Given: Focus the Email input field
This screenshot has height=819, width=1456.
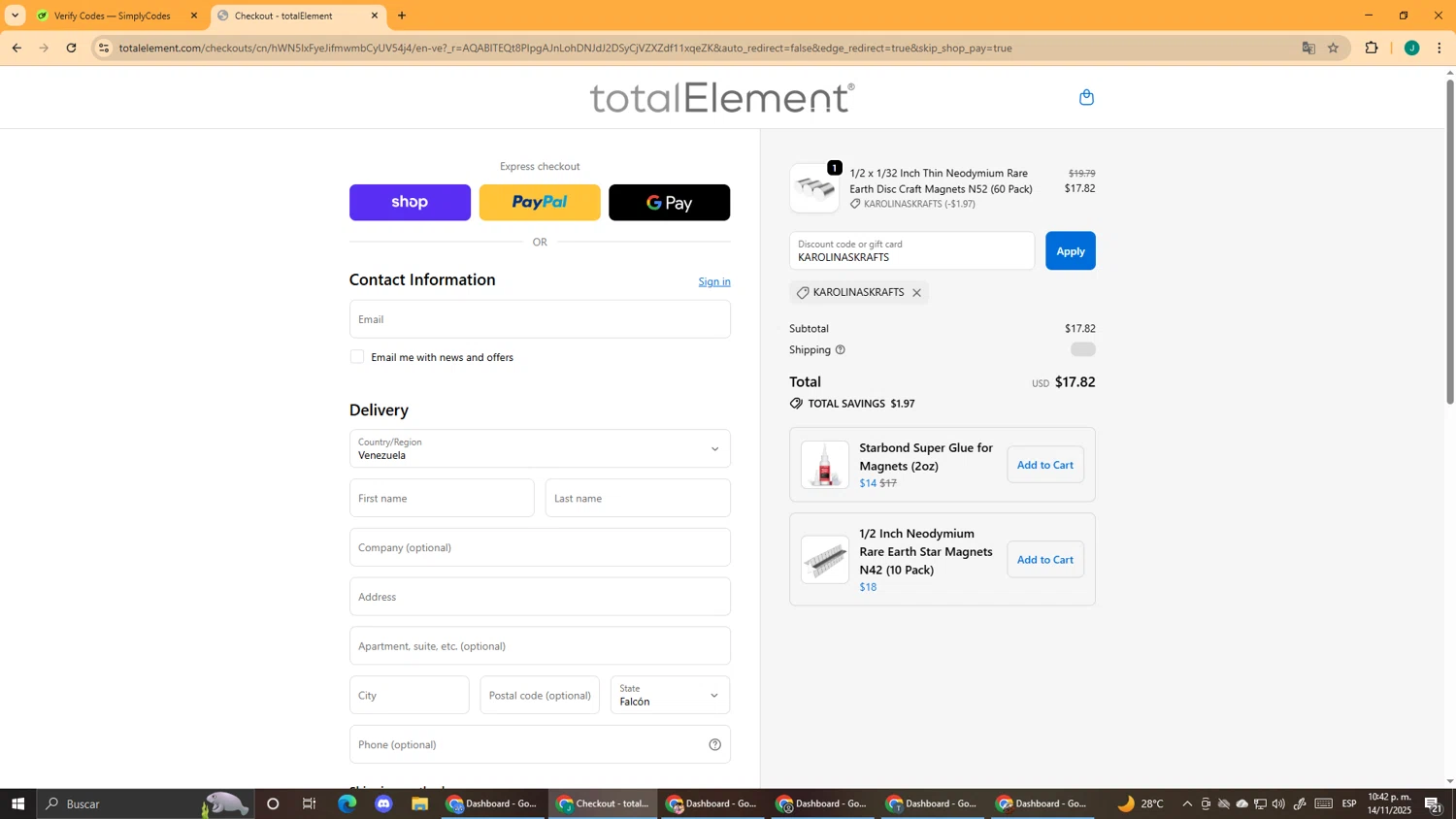Looking at the screenshot, I should (x=540, y=319).
